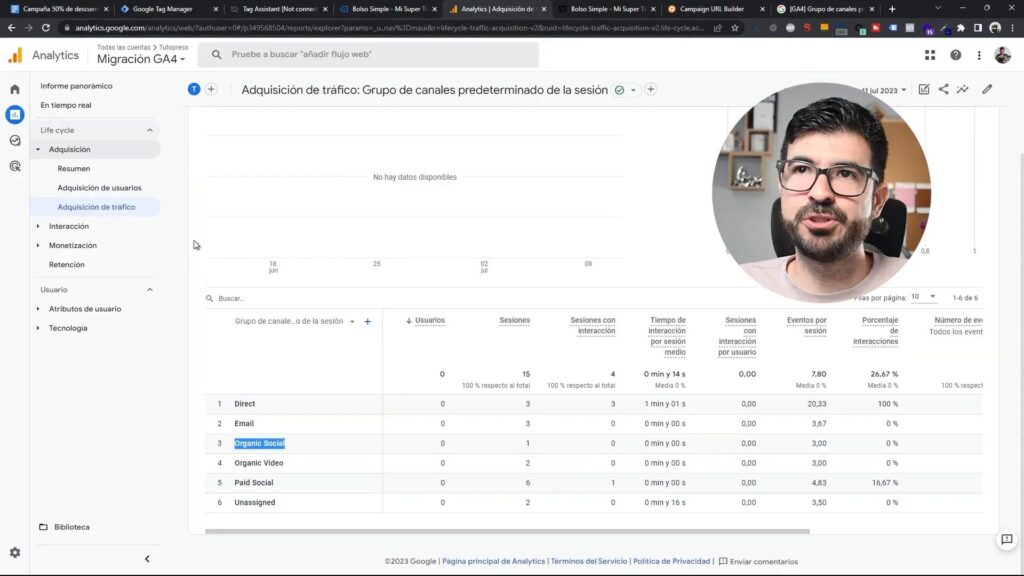Open Informe panorámico

(x=76, y=86)
